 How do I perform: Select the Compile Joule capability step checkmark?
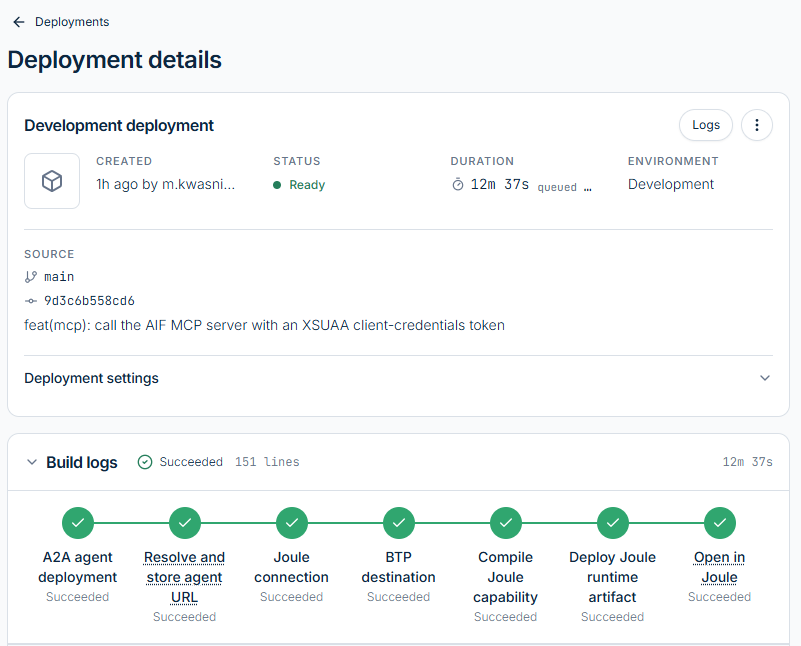(506, 523)
